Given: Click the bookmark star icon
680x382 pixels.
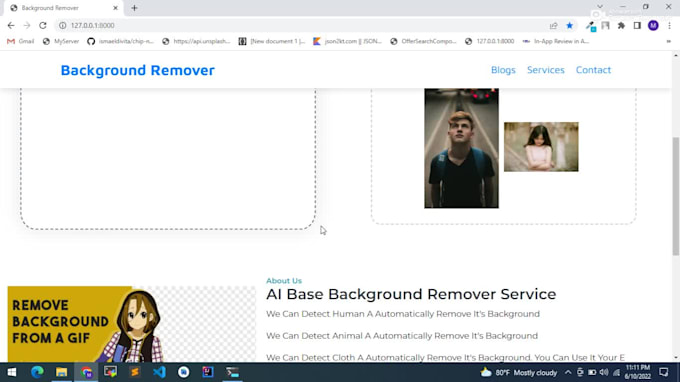Looking at the screenshot, I should pos(569,26).
